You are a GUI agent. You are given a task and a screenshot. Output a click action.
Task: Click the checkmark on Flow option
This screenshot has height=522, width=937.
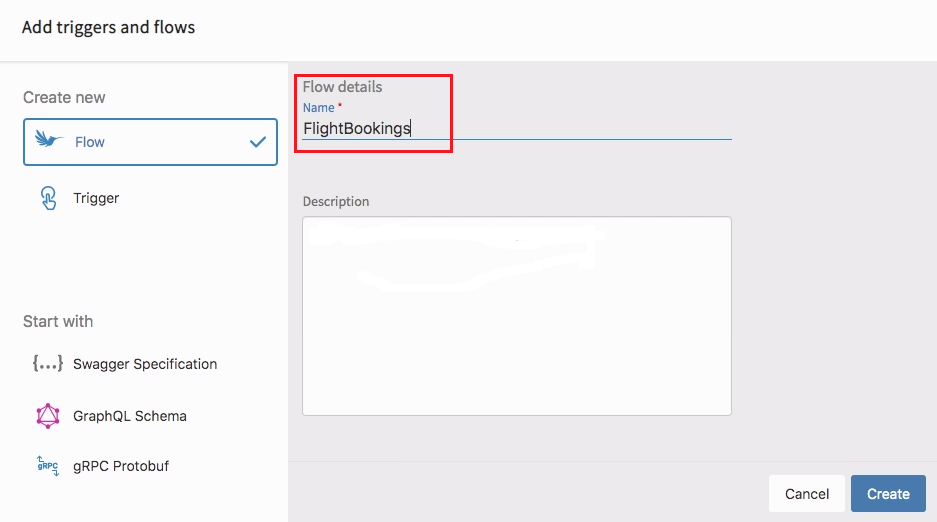(258, 142)
